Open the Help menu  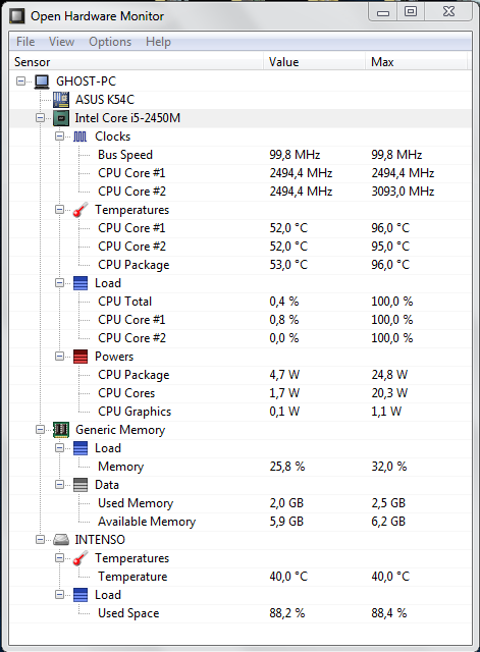(x=158, y=42)
